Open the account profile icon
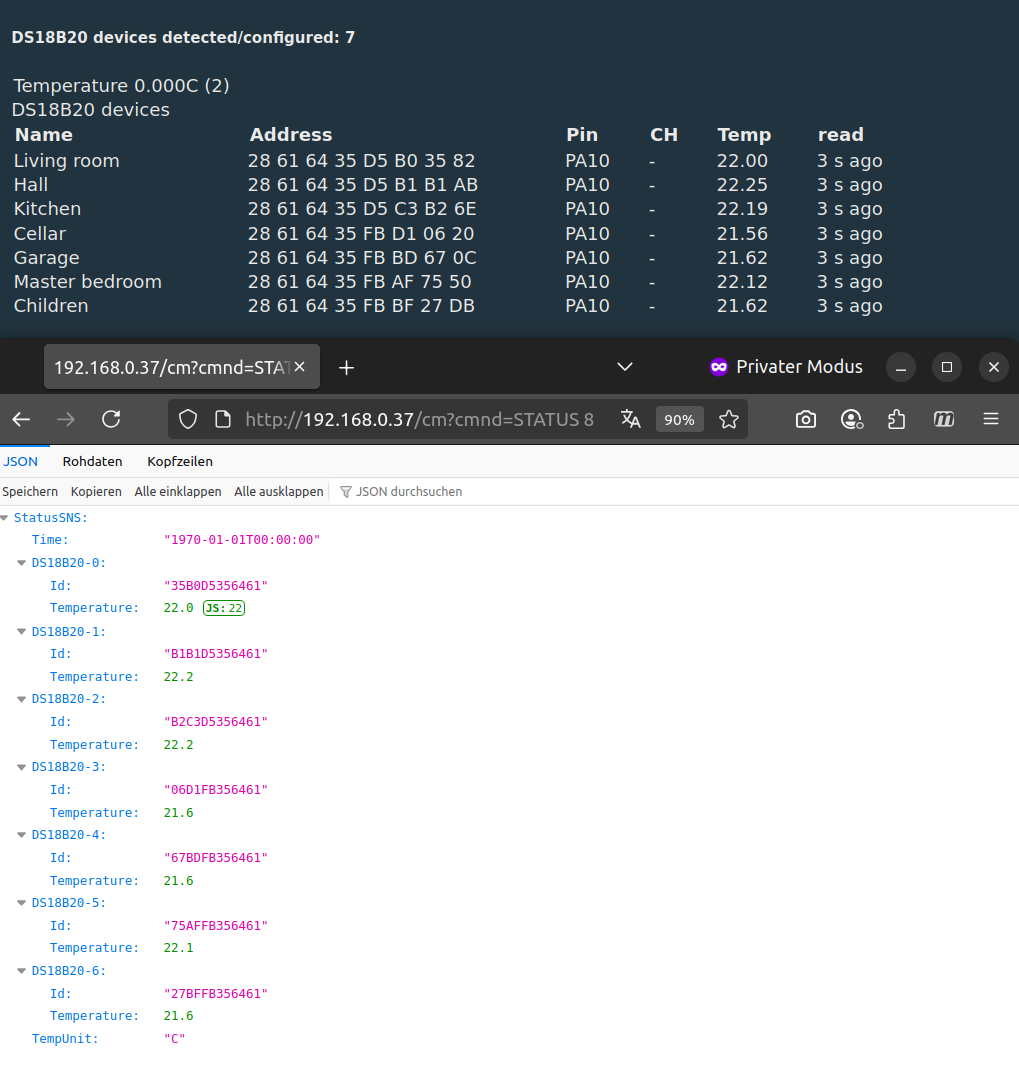The height and width of the screenshot is (1065, 1019). (852, 420)
